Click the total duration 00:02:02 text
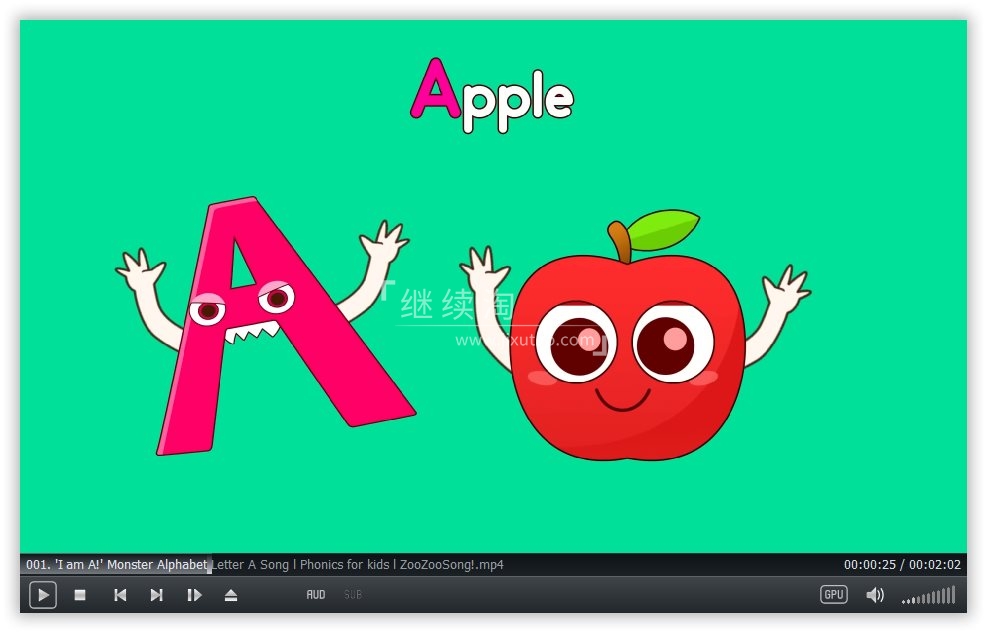The width and height of the screenshot is (987, 633). 934,565
